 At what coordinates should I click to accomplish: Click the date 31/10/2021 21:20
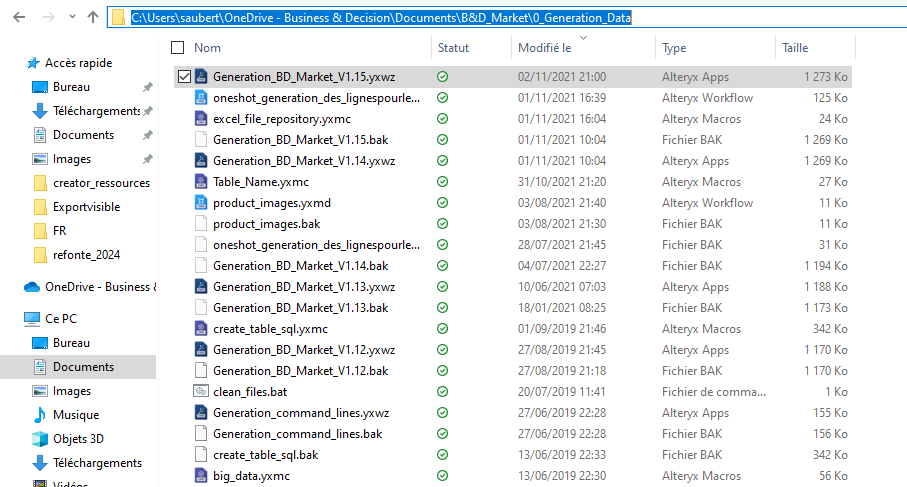562,182
